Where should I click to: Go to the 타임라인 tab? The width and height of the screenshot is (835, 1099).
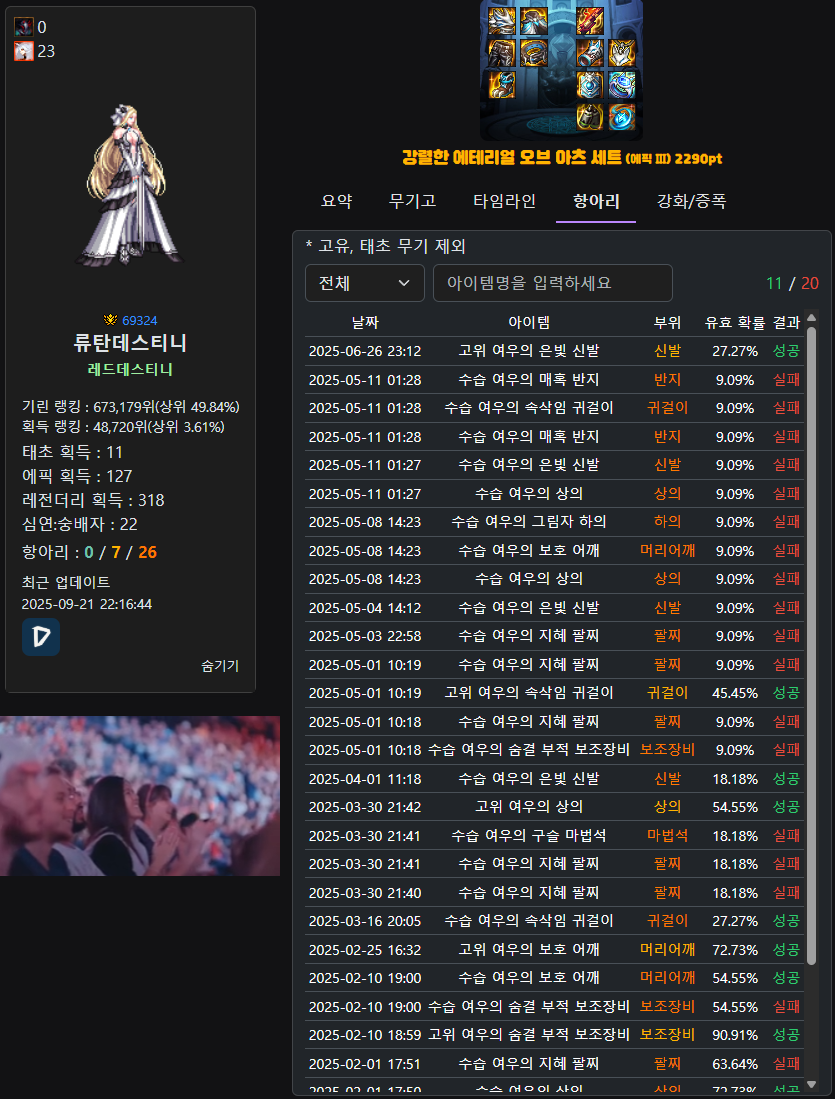coord(504,201)
